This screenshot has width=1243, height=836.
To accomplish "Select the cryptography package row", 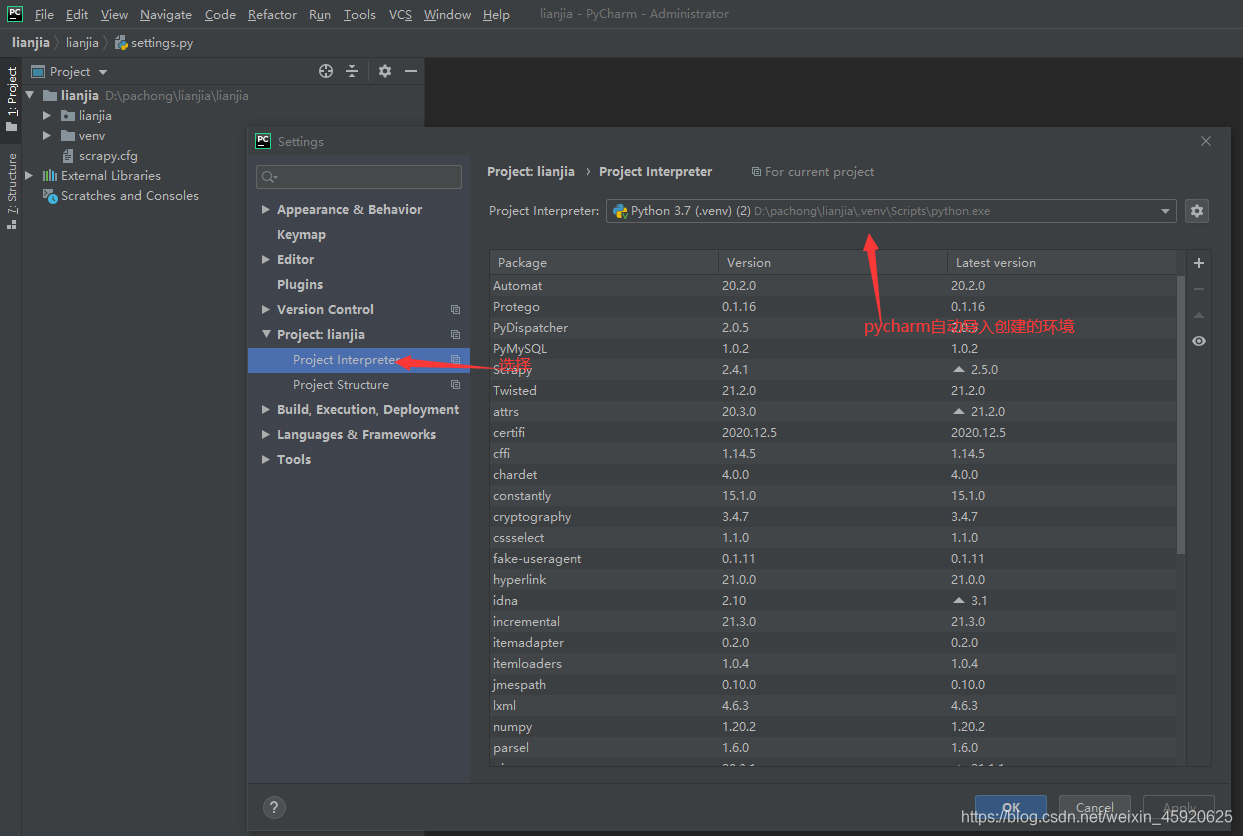I will (x=833, y=517).
